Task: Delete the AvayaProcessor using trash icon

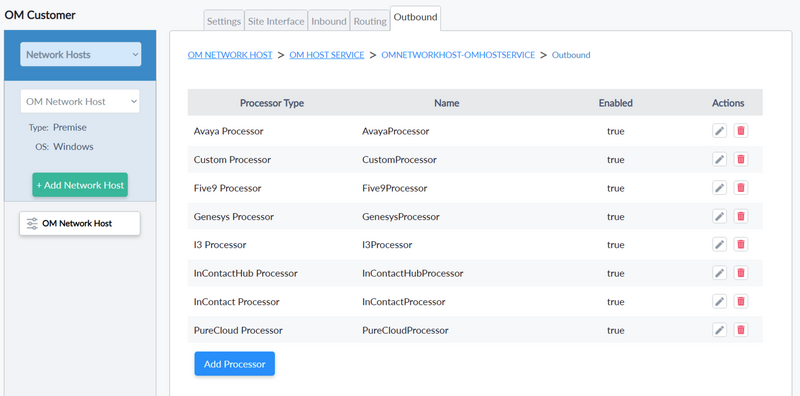Action: coord(741,131)
